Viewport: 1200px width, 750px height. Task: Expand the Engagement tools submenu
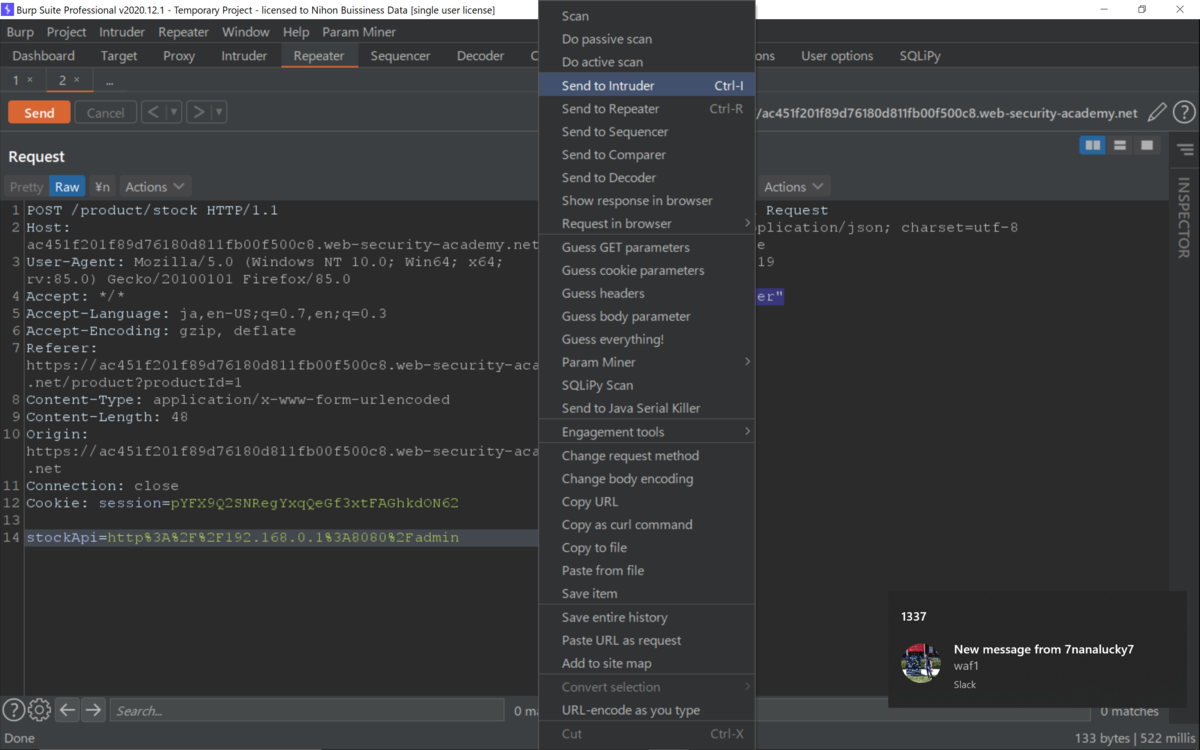(646, 432)
